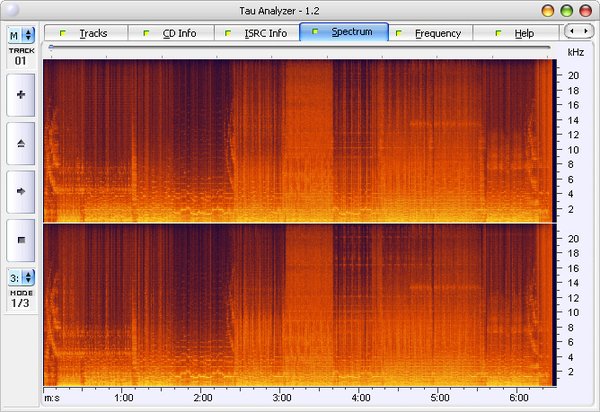This screenshot has height=412, width=600.
Task: Click the right arrow play button
Action: [21, 192]
